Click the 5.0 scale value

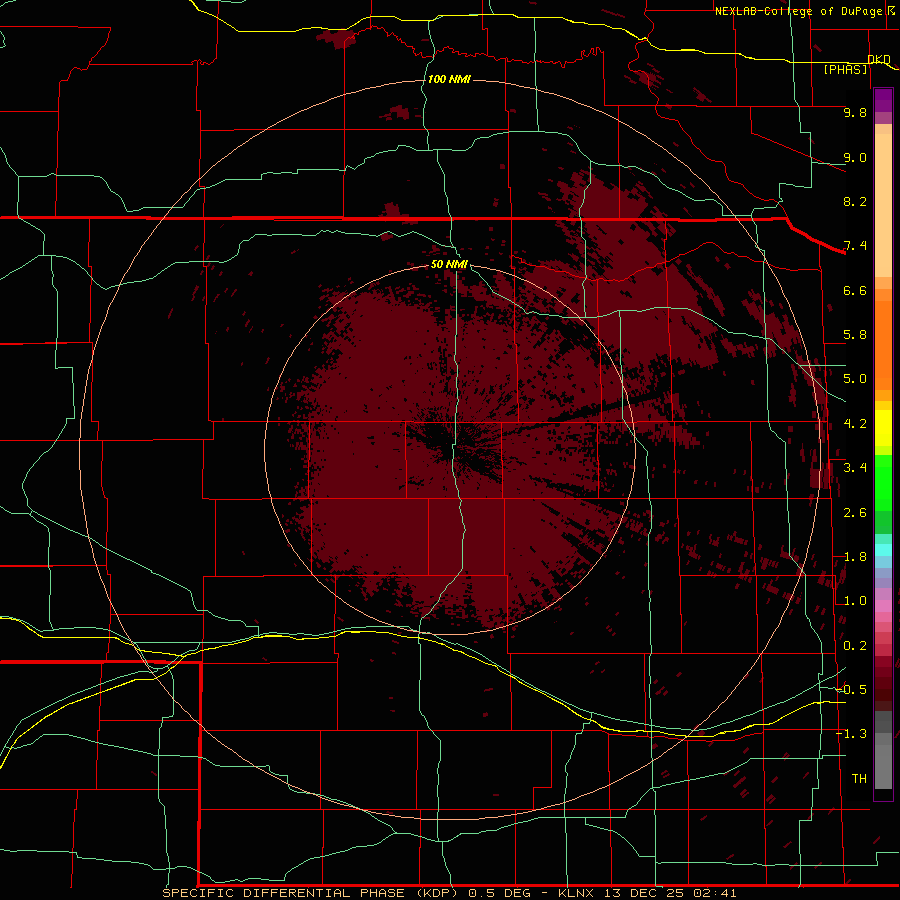point(855,379)
